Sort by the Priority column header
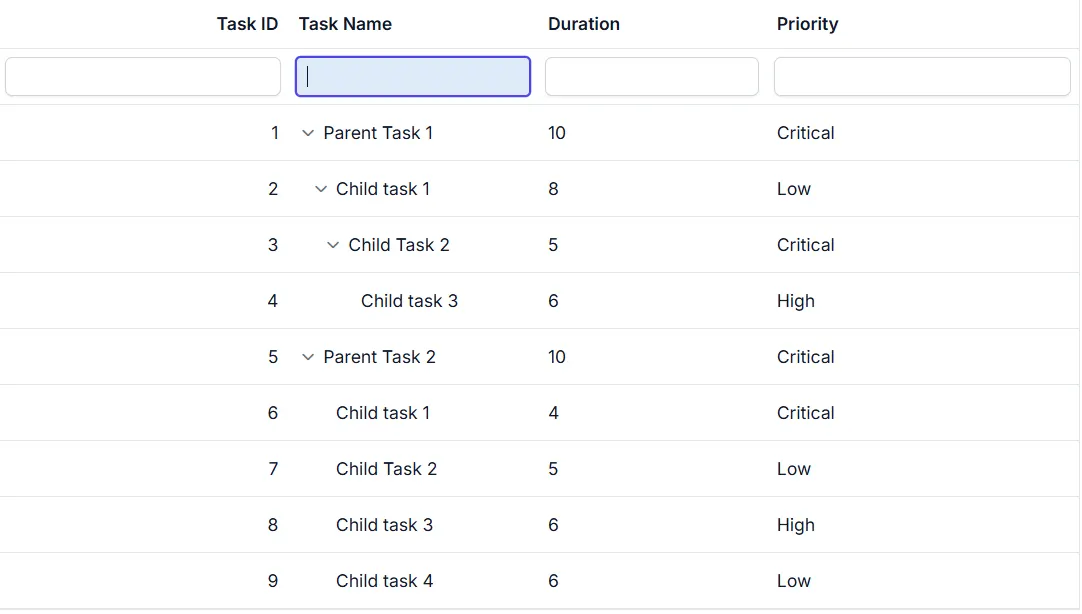Screen dimensions: 1082x614 coord(807,24)
